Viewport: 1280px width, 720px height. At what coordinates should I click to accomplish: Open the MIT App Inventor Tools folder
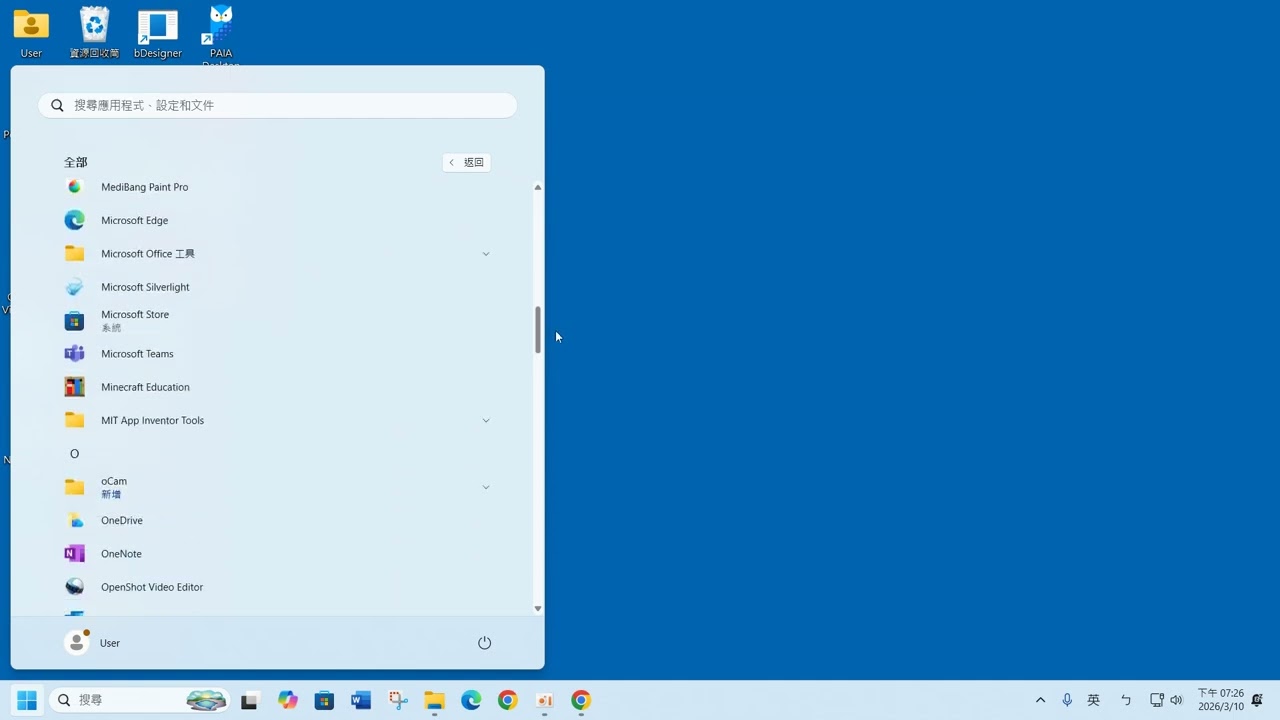coord(277,420)
